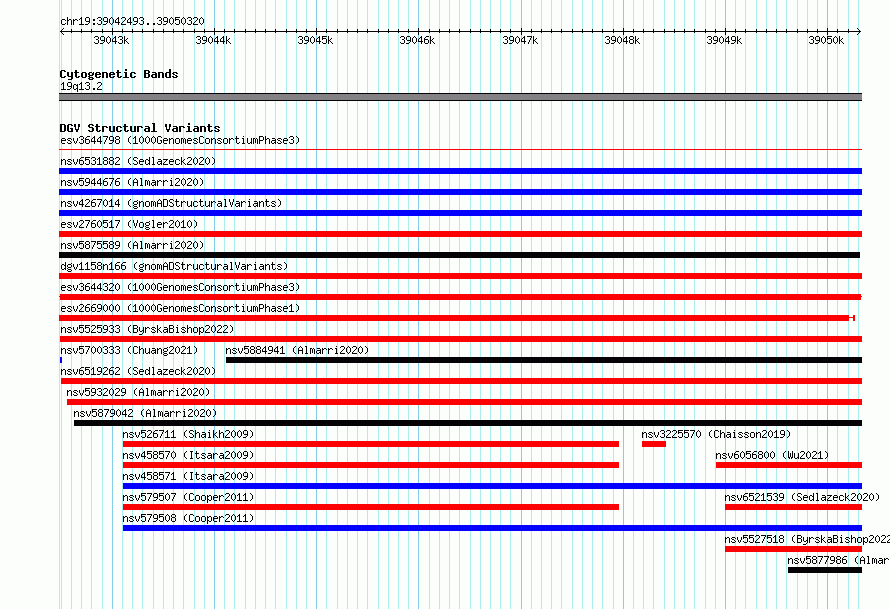Viewport: 890px width, 609px height.
Task: Click the short red nsv3225570 bar
Action: point(654,444)
